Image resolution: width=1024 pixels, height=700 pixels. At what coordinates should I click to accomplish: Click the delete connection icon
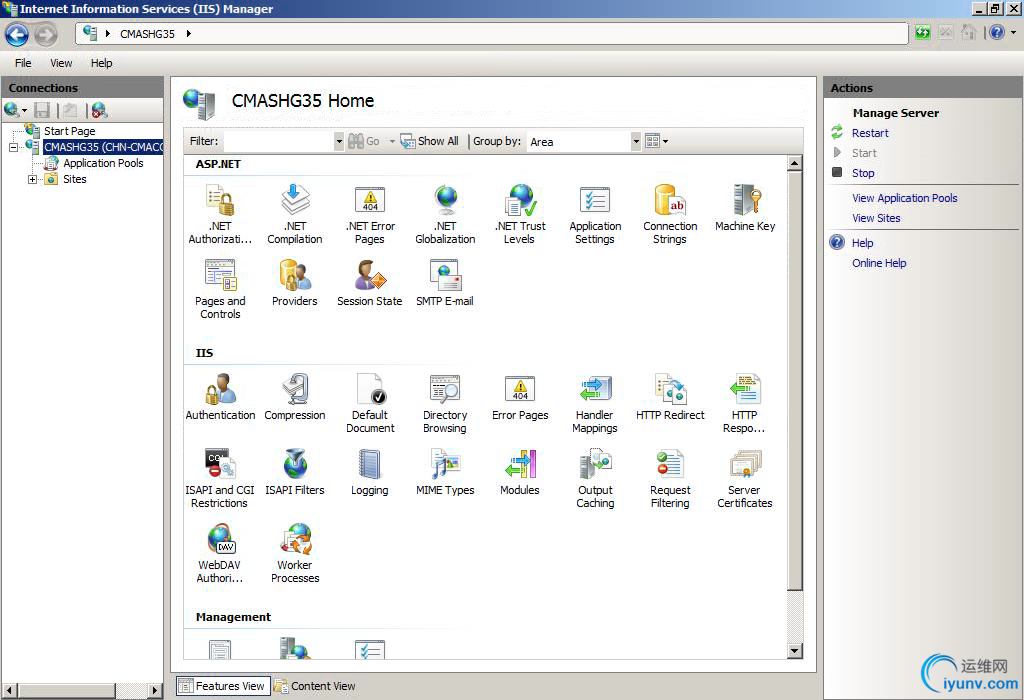pos(99,110)
